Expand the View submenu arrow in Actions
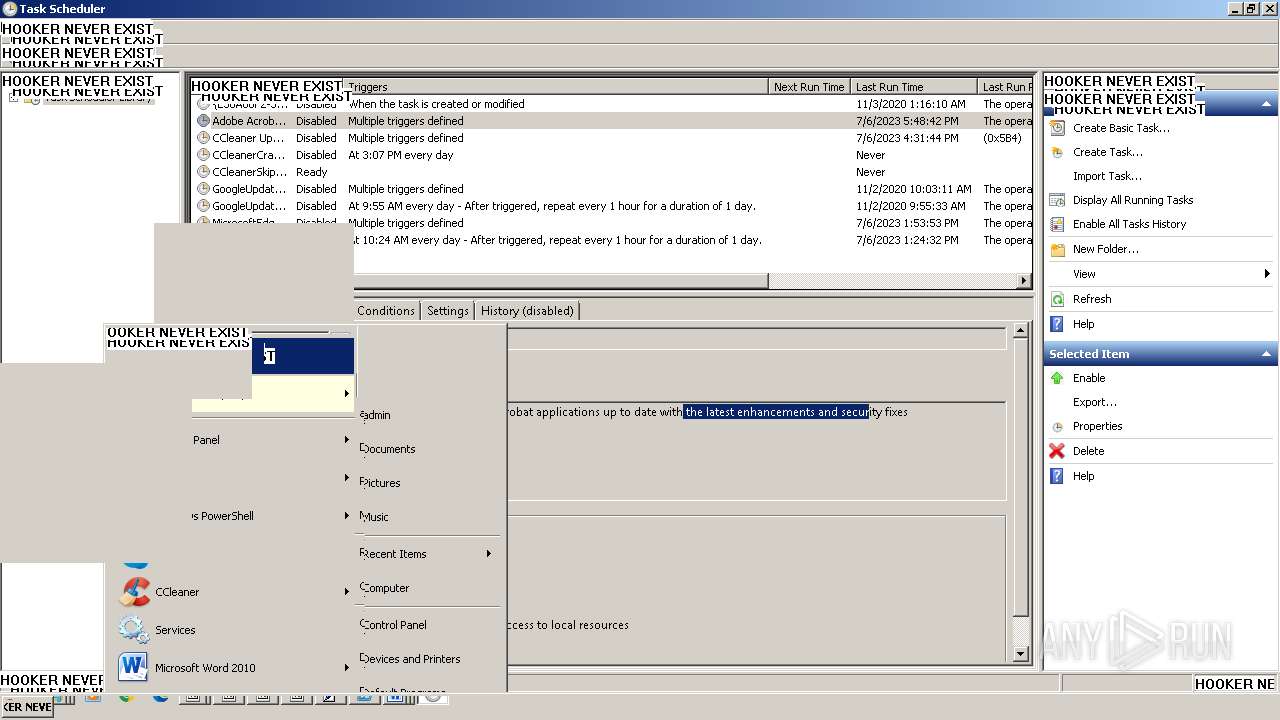 pyautogui.click(x=1267, y=274)
